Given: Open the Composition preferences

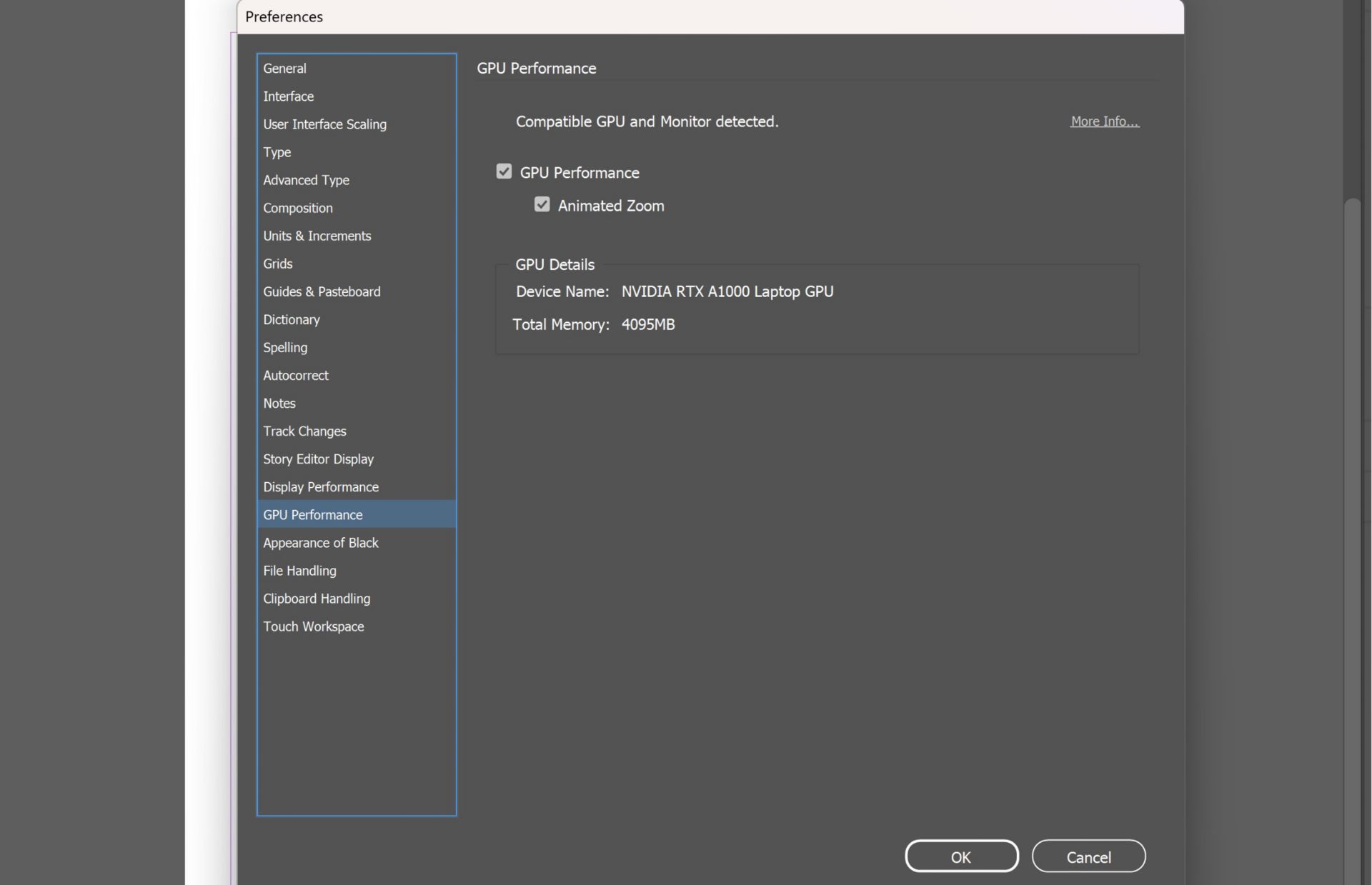Looking at the screenshot, I should pos(297,208).
